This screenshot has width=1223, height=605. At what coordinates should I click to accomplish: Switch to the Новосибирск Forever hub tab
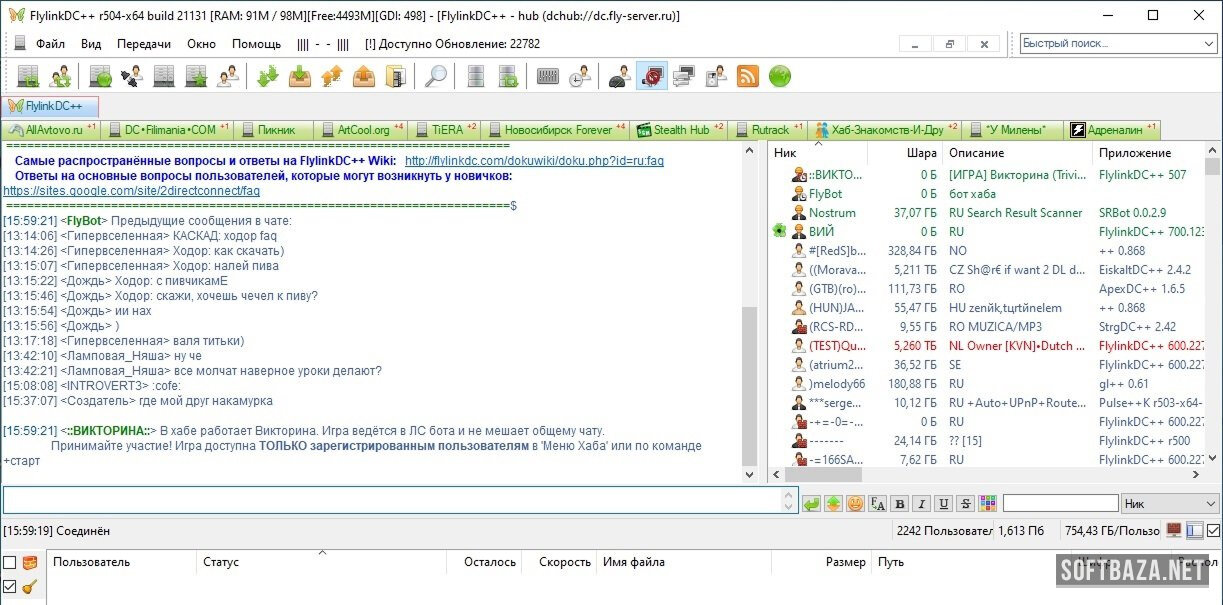click(x=555, y=130)
